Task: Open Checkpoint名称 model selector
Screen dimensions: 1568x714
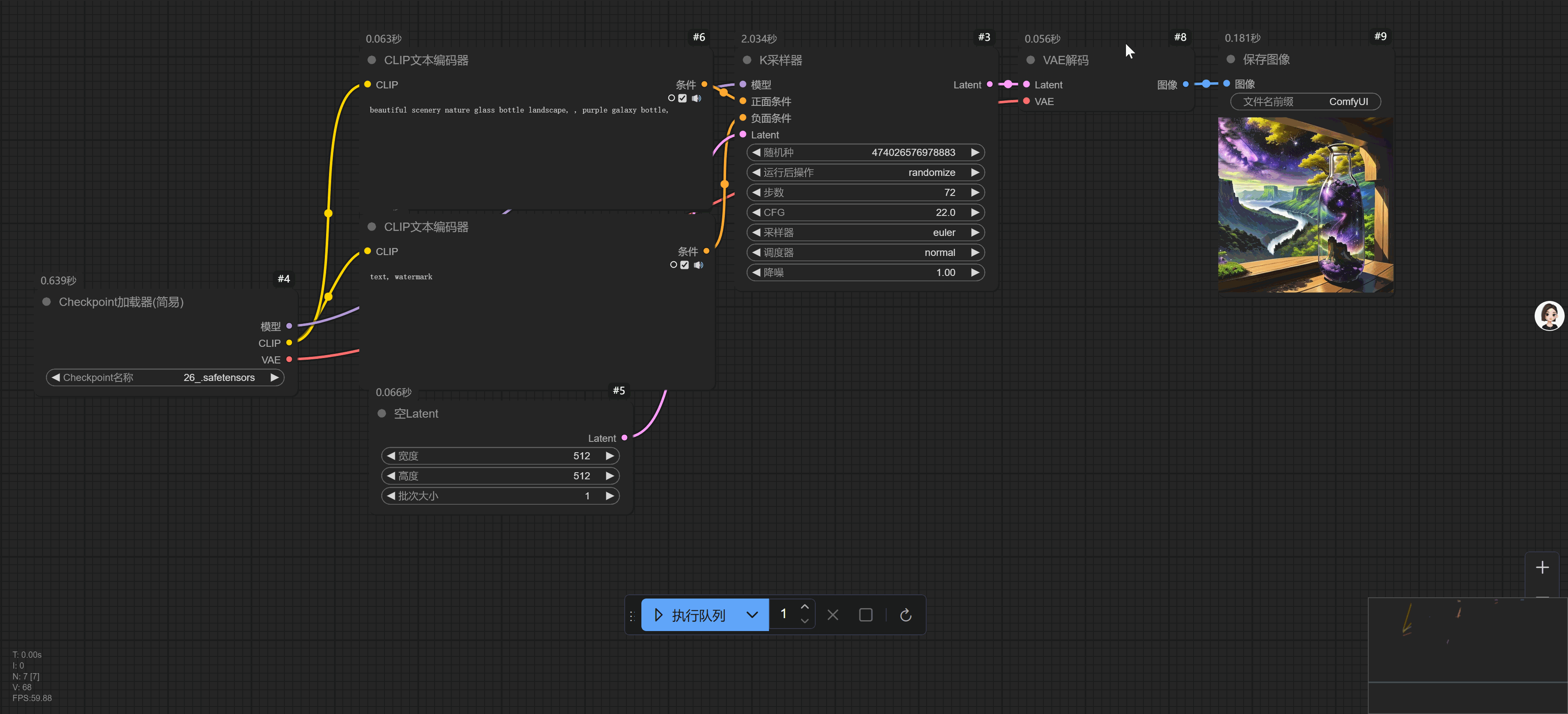Action: click(x=164, y=377)
